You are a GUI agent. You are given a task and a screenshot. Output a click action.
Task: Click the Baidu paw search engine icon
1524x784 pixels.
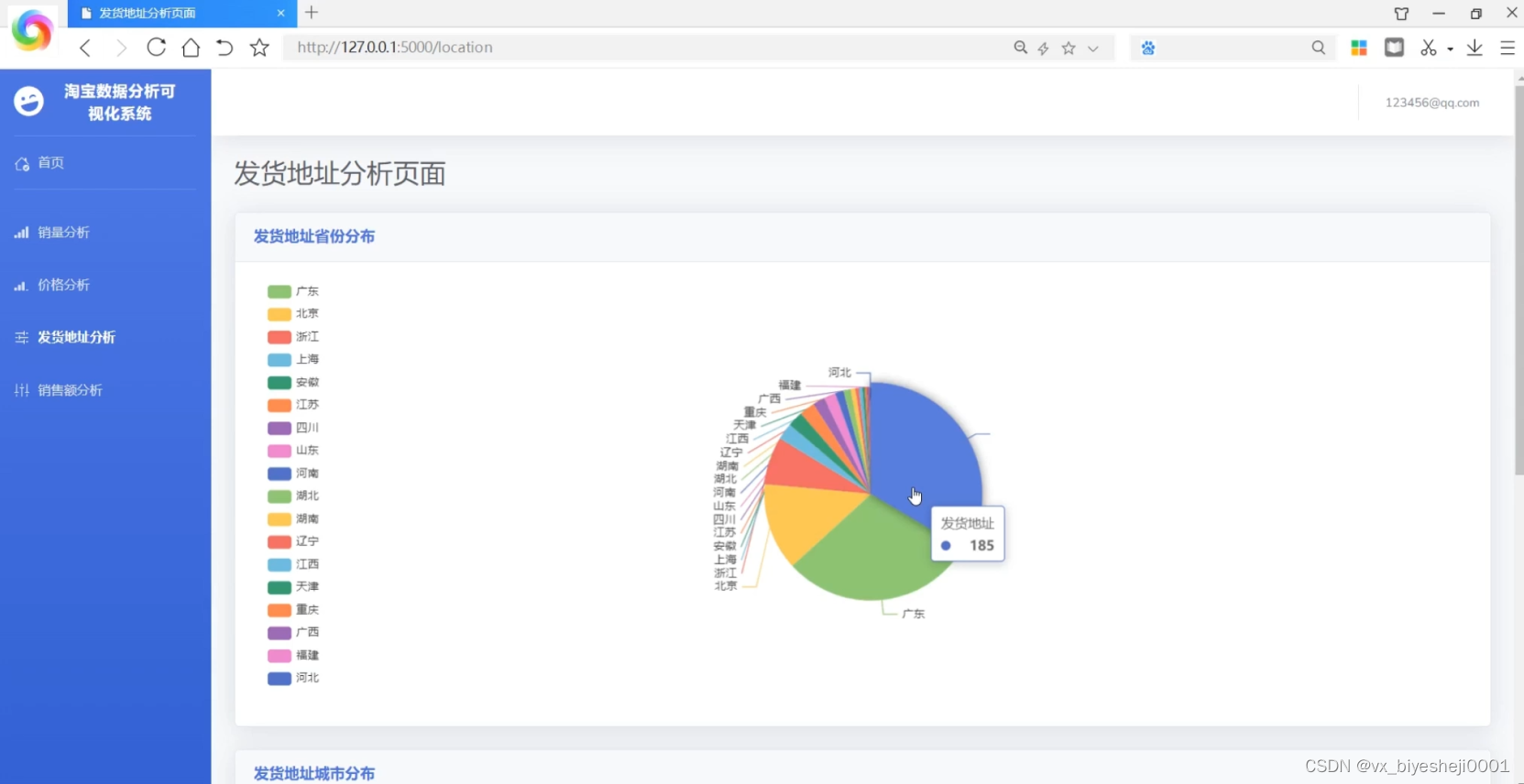coord(1148,48)
